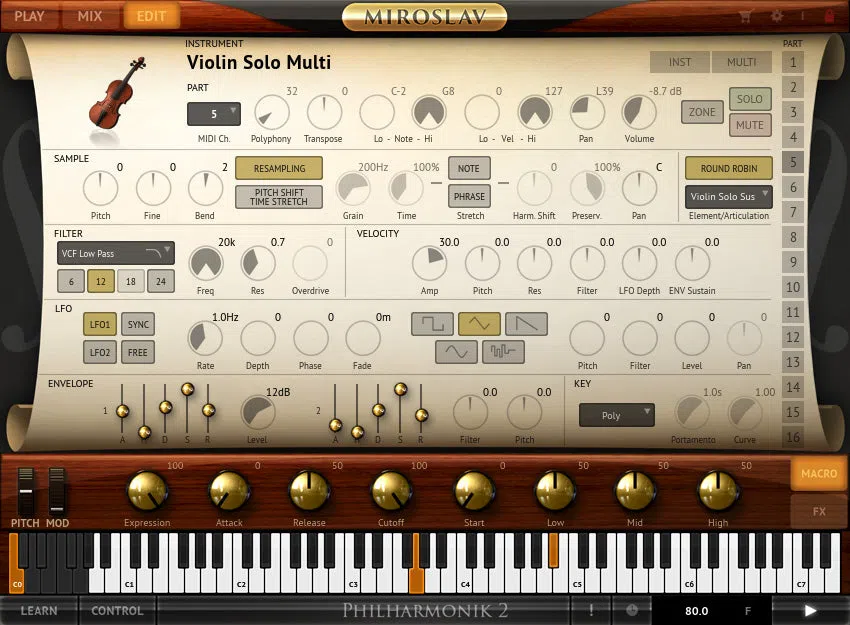Switch to MULTI view
This screenshot has height=625, width=850.
[741, 62]
